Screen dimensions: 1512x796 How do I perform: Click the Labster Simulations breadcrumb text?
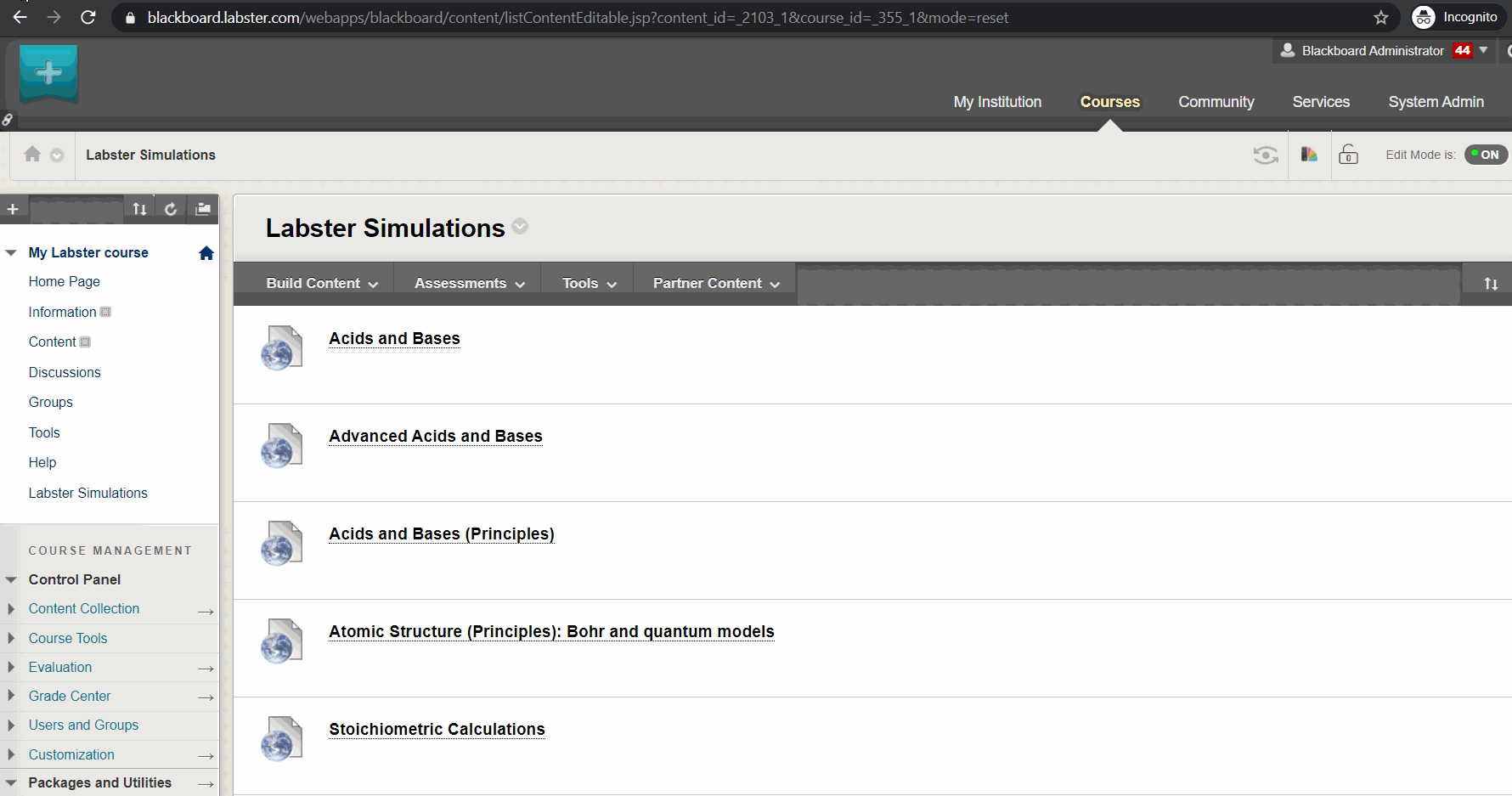tap(150, 155)
